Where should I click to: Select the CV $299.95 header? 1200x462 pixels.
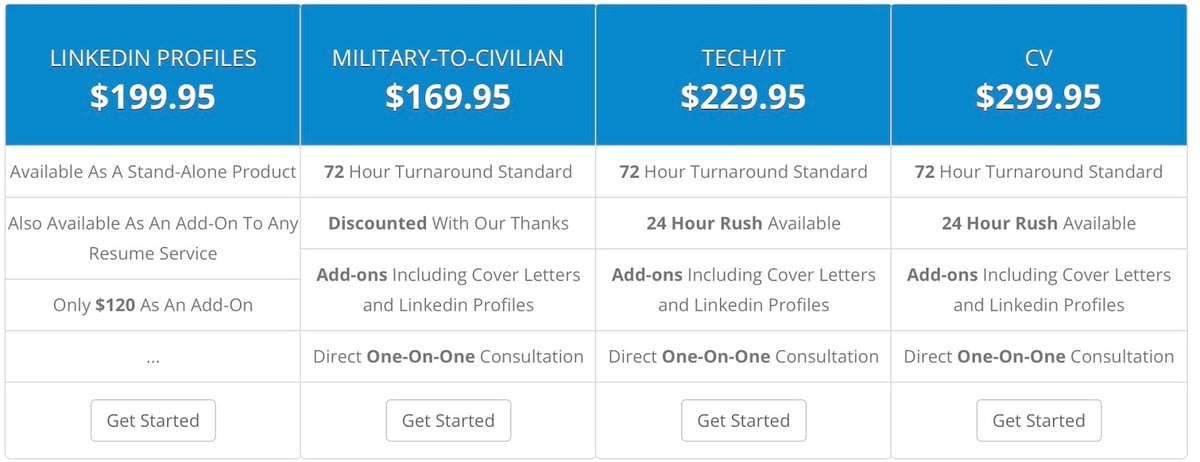1038,75
